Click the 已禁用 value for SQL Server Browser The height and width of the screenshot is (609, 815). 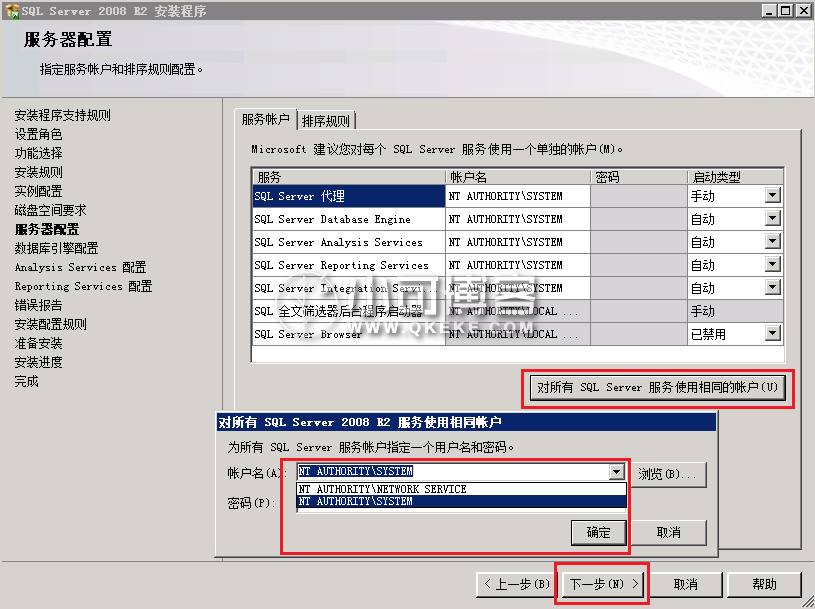(x=708, y=334)
